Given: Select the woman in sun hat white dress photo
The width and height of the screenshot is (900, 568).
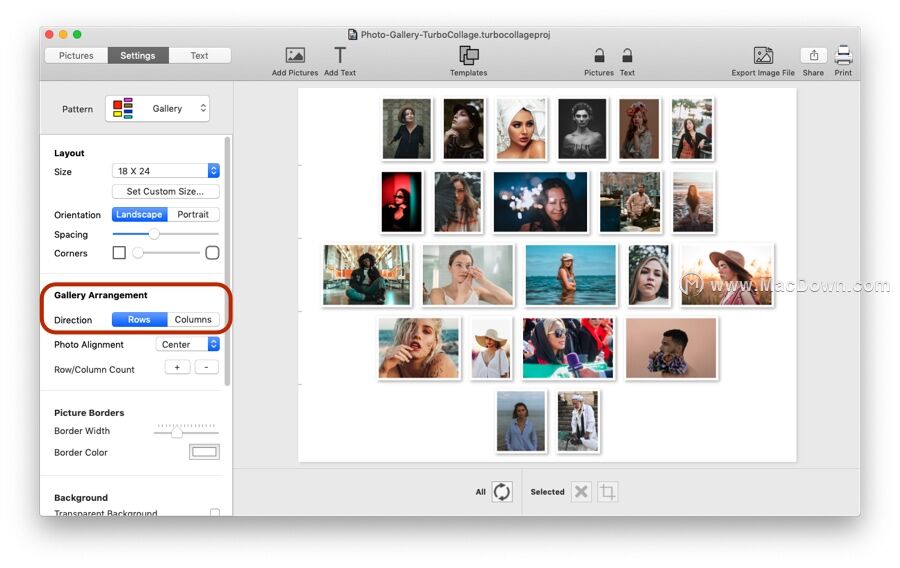Looking at the screenshot, I should (x=491, y=348).
